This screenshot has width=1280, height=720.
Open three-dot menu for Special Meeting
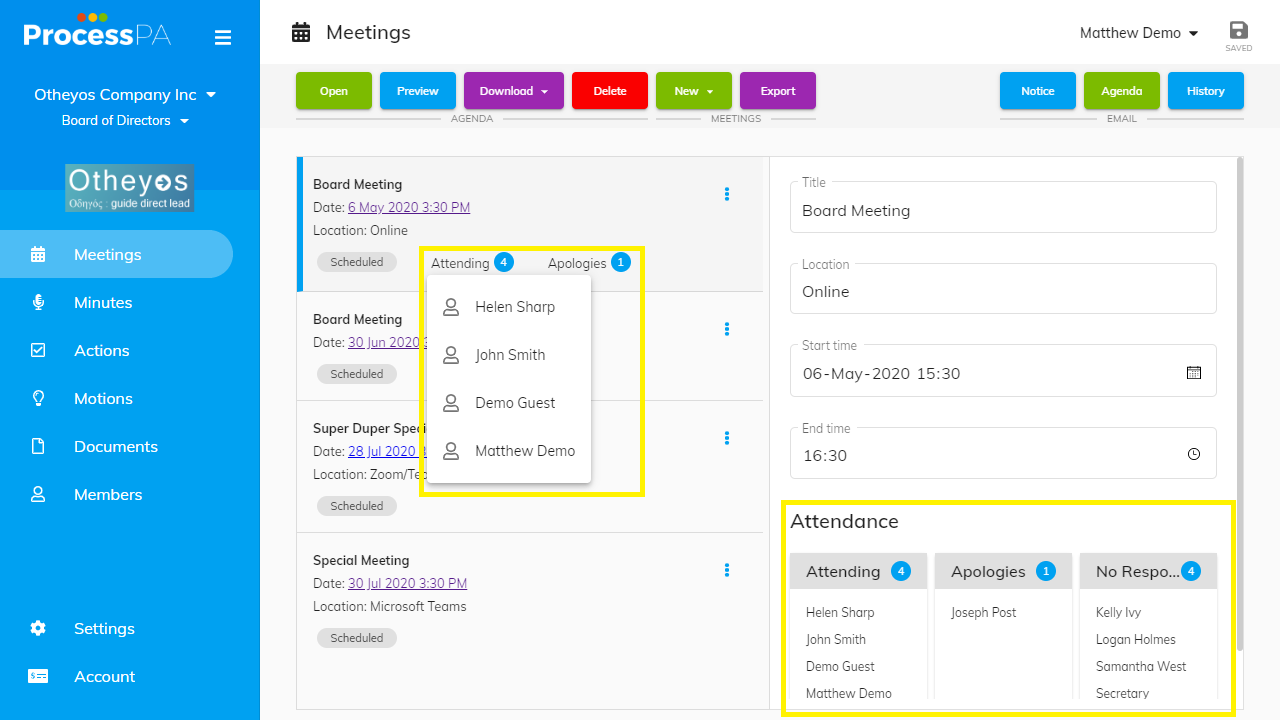tap(727, 570)
